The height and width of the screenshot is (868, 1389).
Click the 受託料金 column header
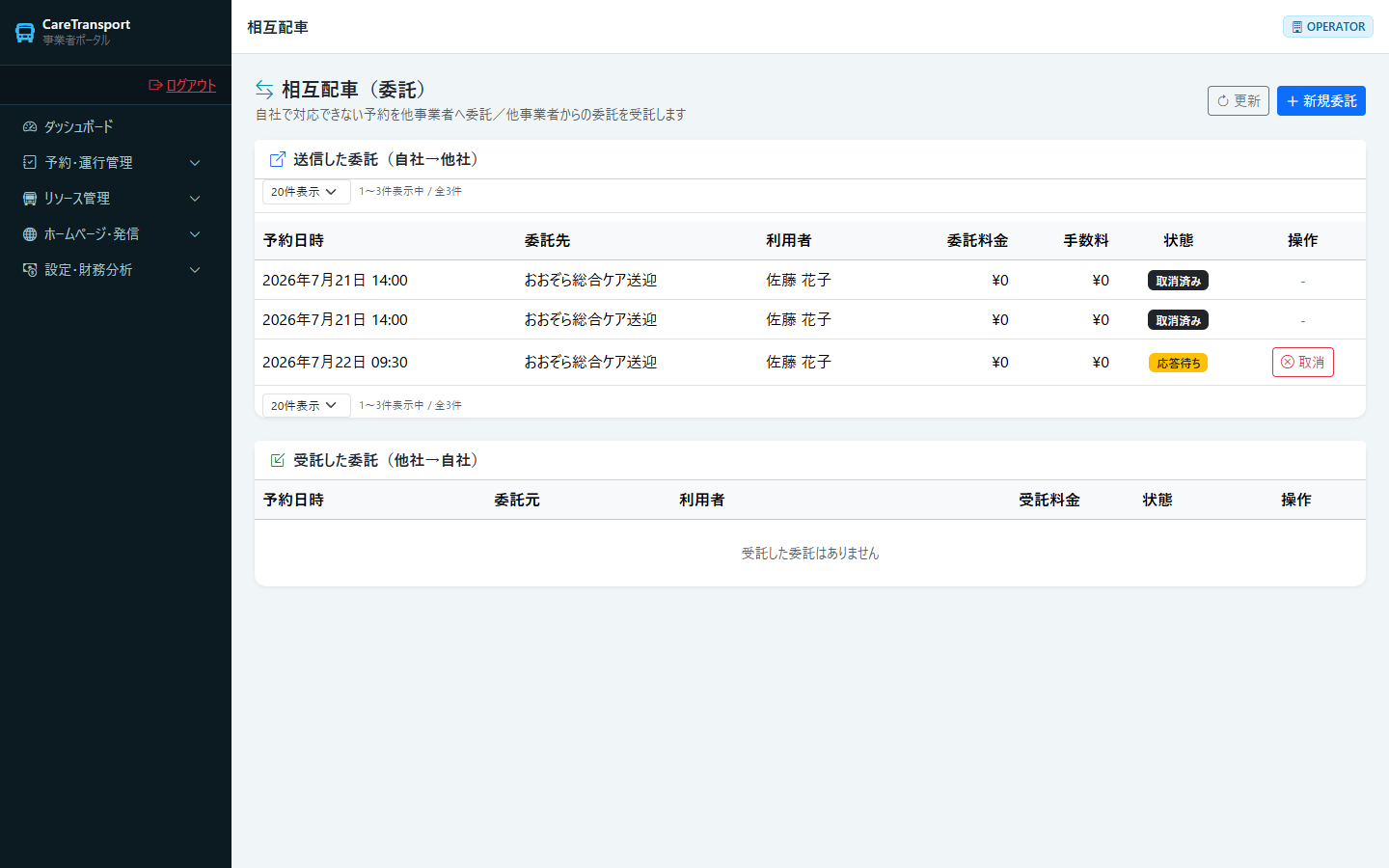point(1049,500)
